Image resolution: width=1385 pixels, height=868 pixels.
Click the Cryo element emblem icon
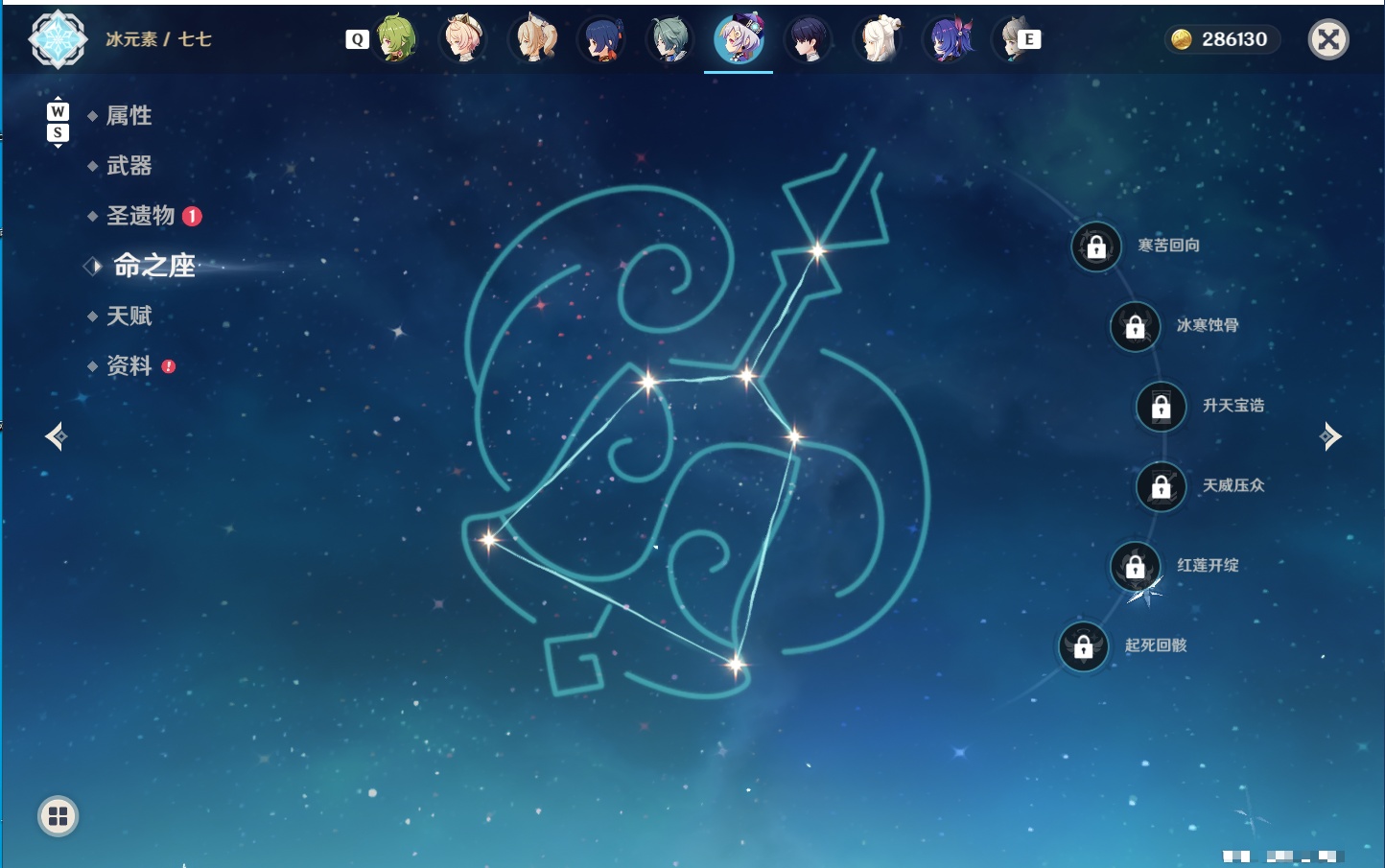point(58,39)
